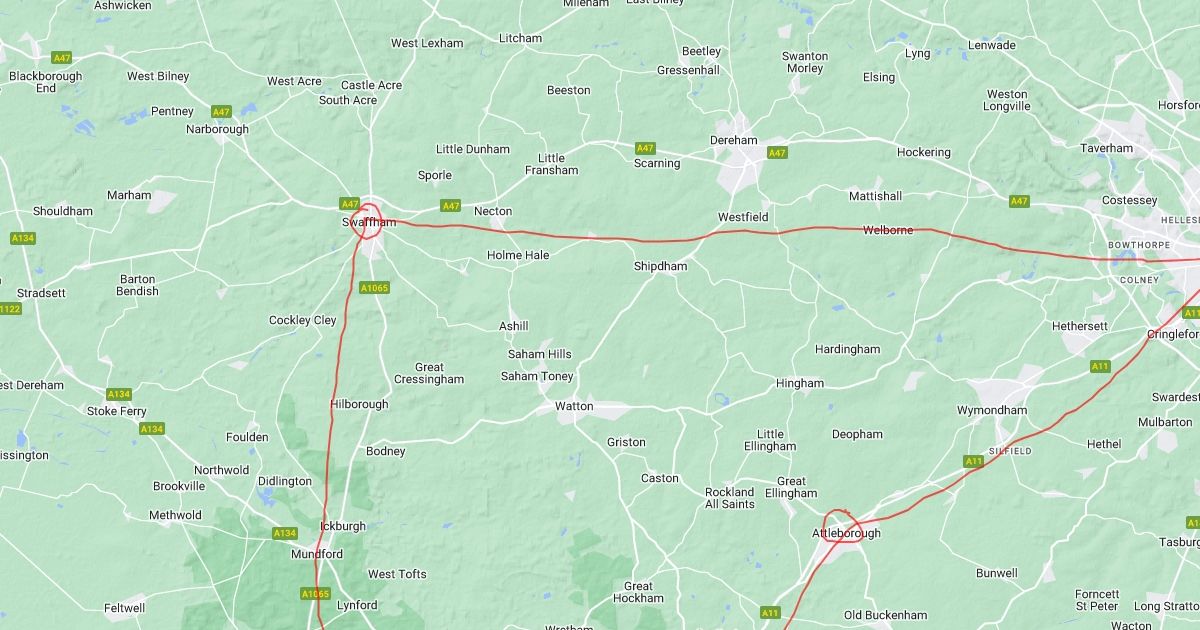Click the A134 shield near Mundford

285,534
